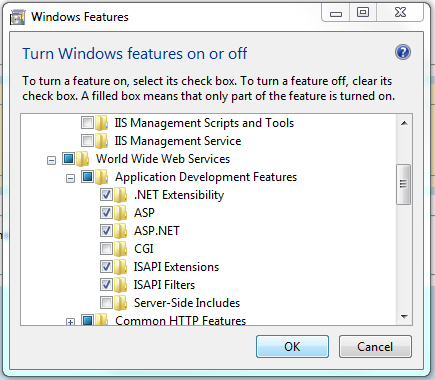Image resolution: width=435 pixels, height=380 pixels.
Task: Expand the Common HTTP Features node
Action: click(70, 322)
